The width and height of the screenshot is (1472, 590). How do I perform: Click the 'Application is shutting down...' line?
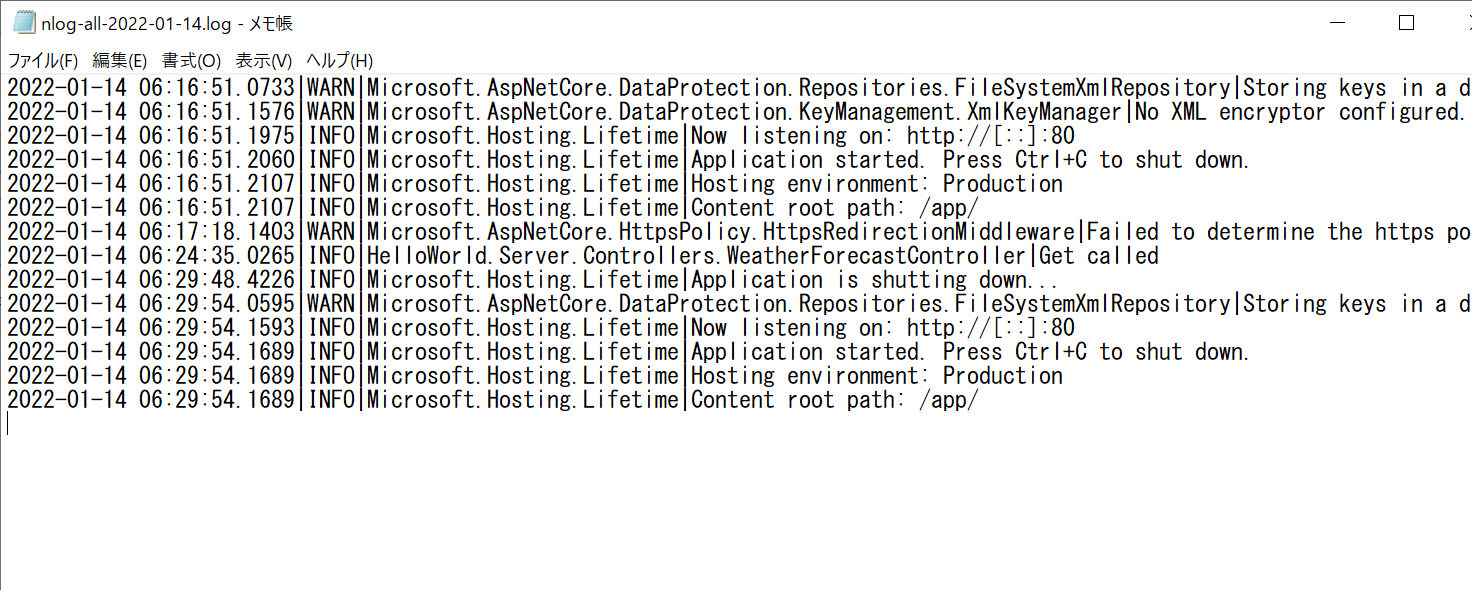(532, 280)
